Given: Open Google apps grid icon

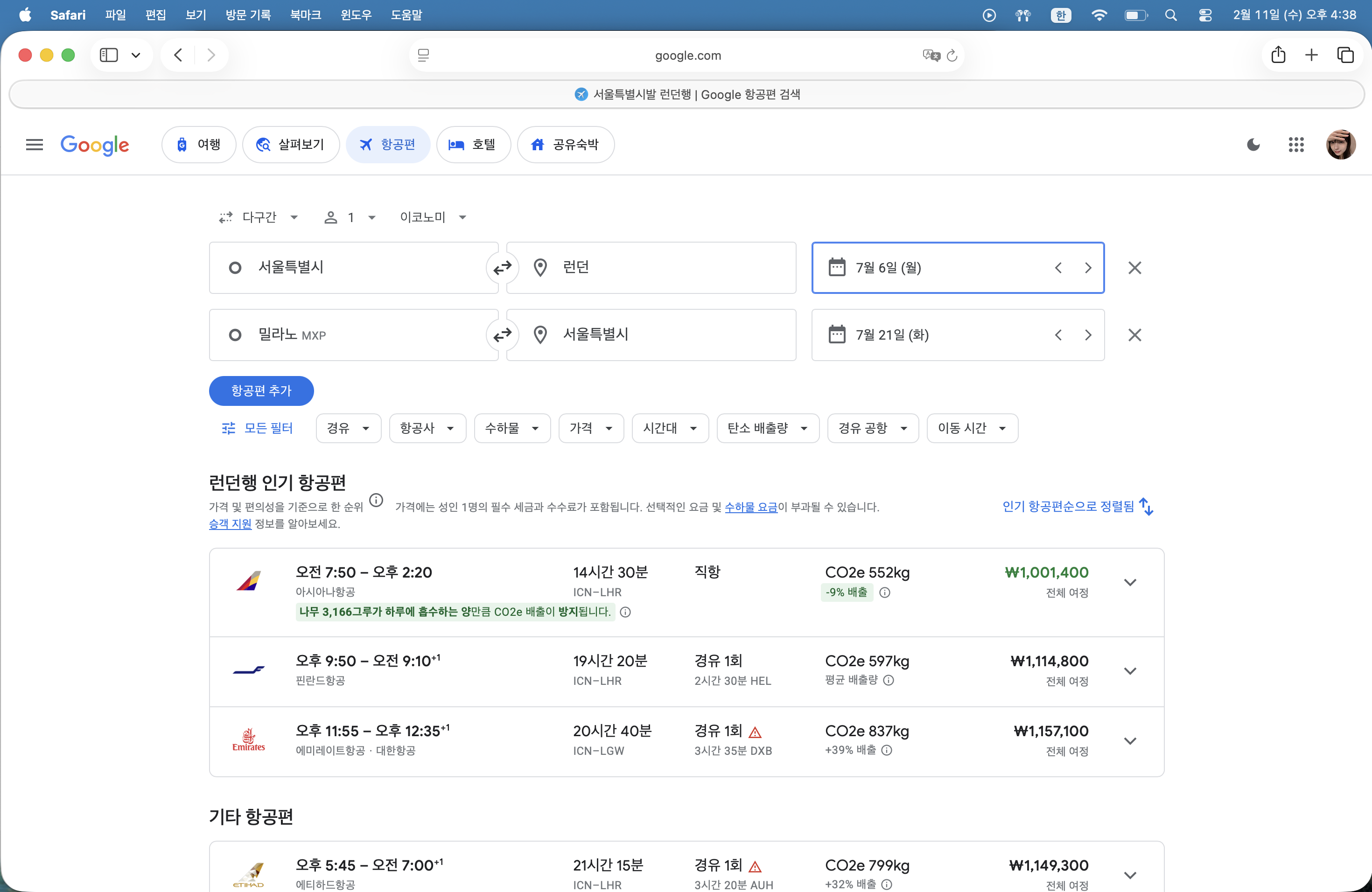Looking at the screenshot, I should tap(1296, 145).
